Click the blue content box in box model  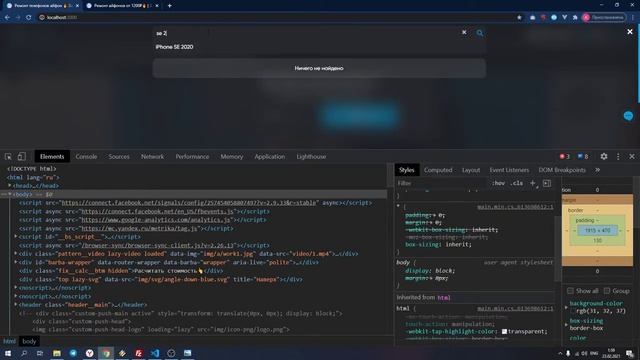coord(597,231)
